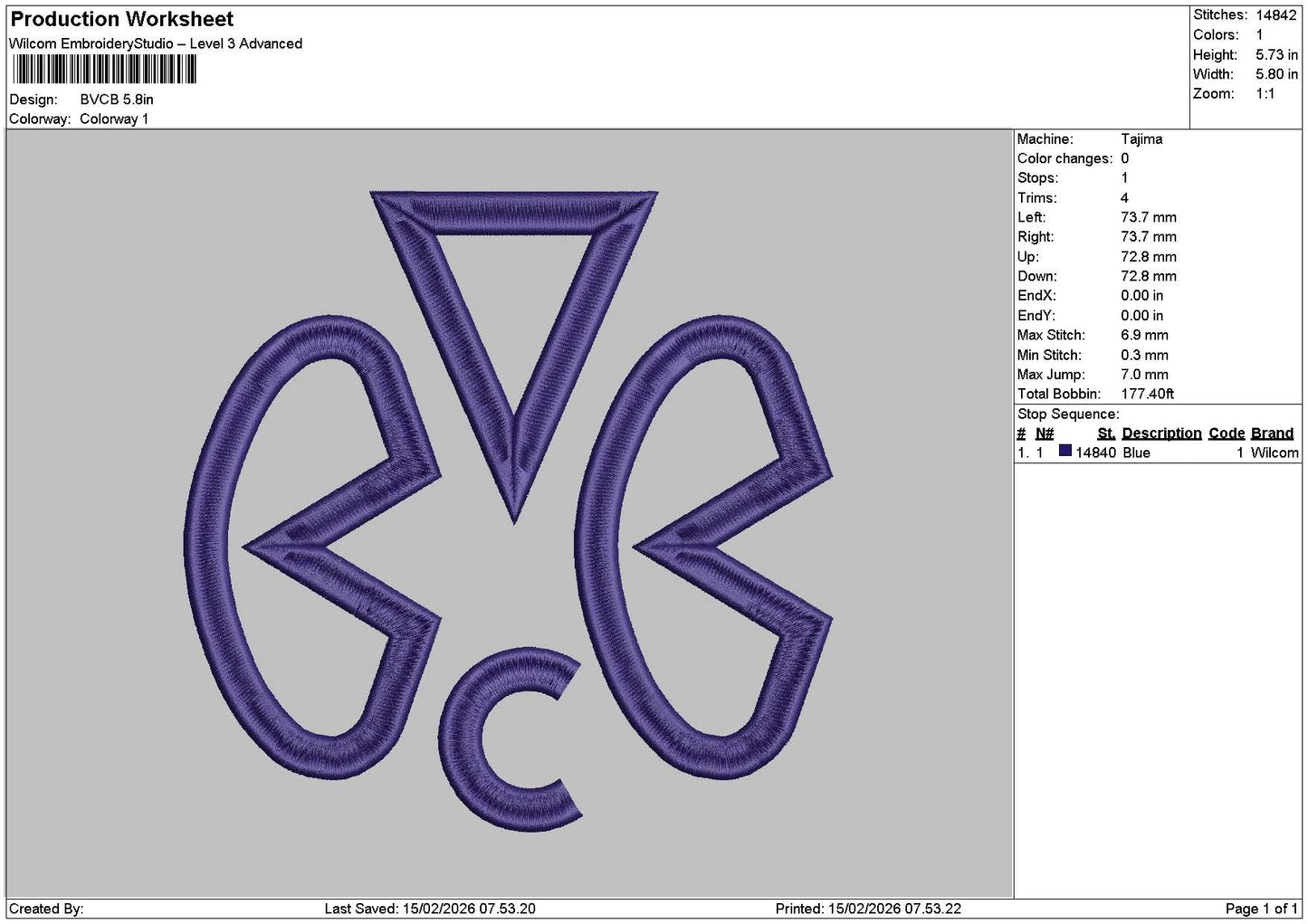
Task: Click the stitches count "14842"
Action: [1276, 15]
